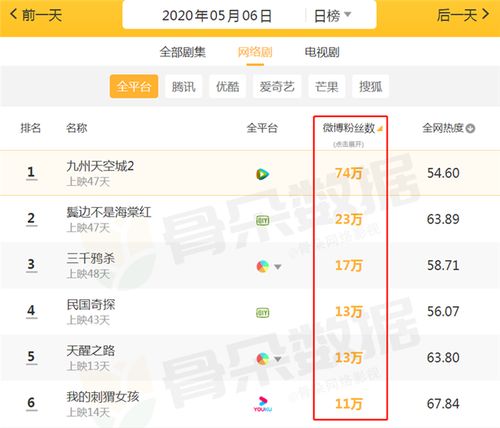This screenshot has width=500, height=428.
Task: Open 九州天空城2 show entry
Action: pyautogui.click(x=100, y=166)
